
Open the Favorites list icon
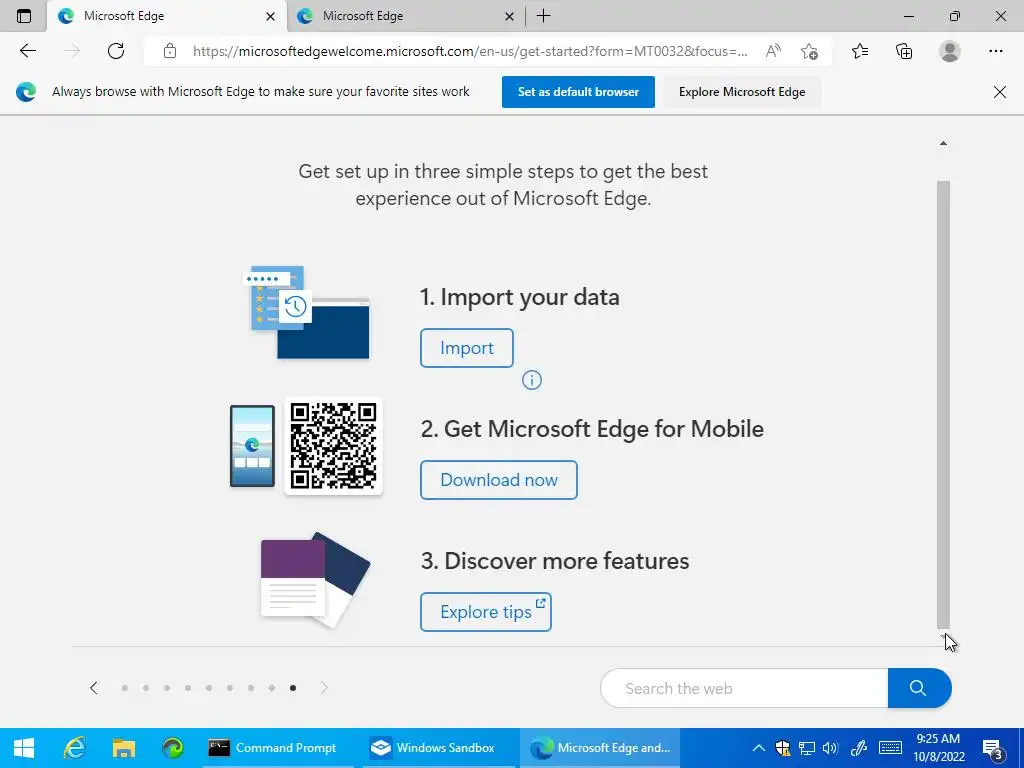point(860,51)
